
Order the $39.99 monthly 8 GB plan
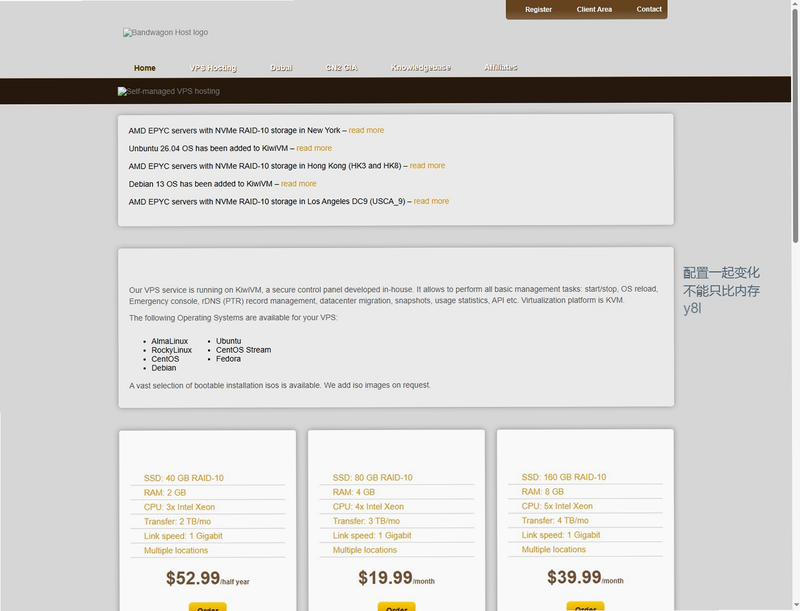[x=585, y=606]
